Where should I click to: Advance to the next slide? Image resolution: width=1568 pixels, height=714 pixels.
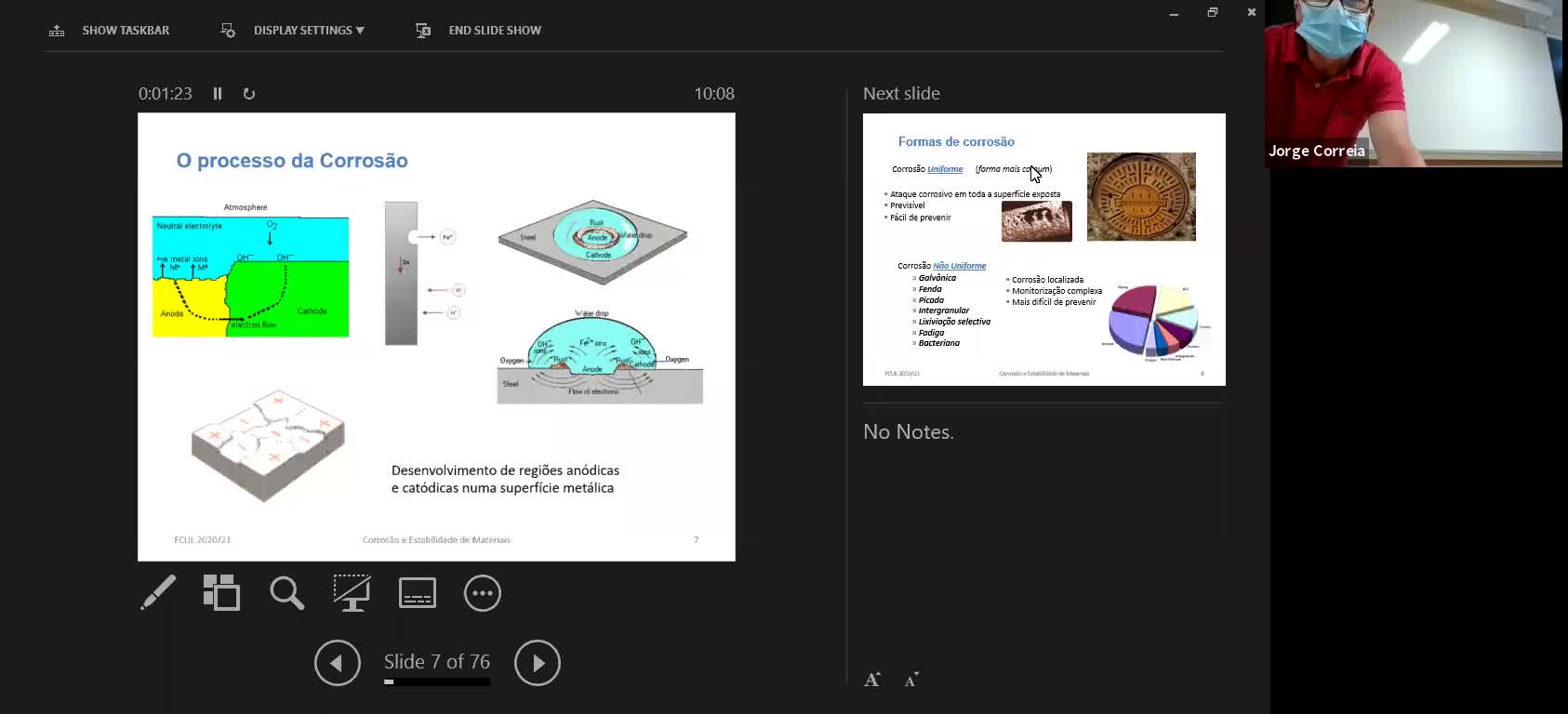538,663
